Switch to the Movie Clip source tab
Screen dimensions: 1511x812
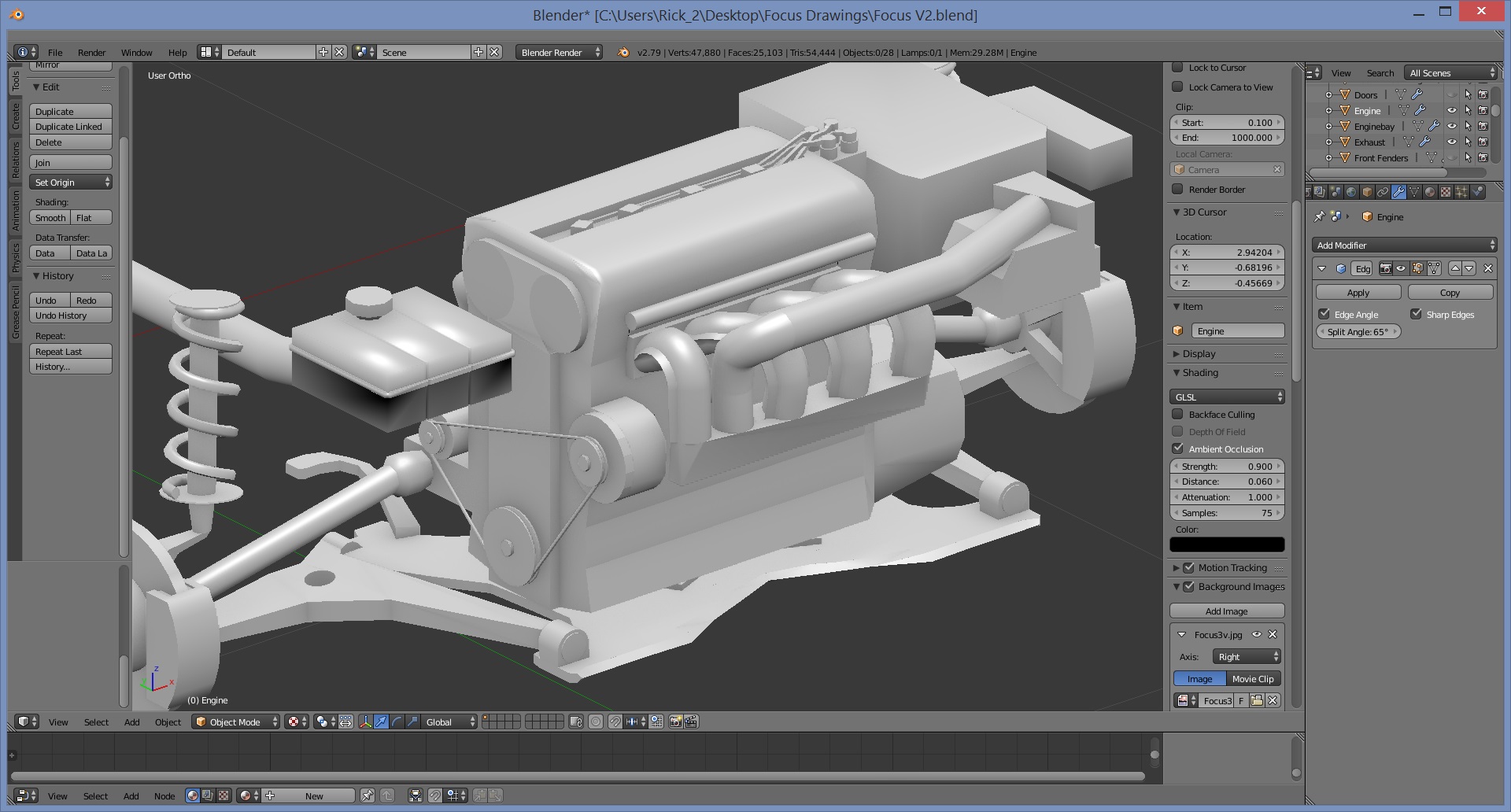point(1253,678)
